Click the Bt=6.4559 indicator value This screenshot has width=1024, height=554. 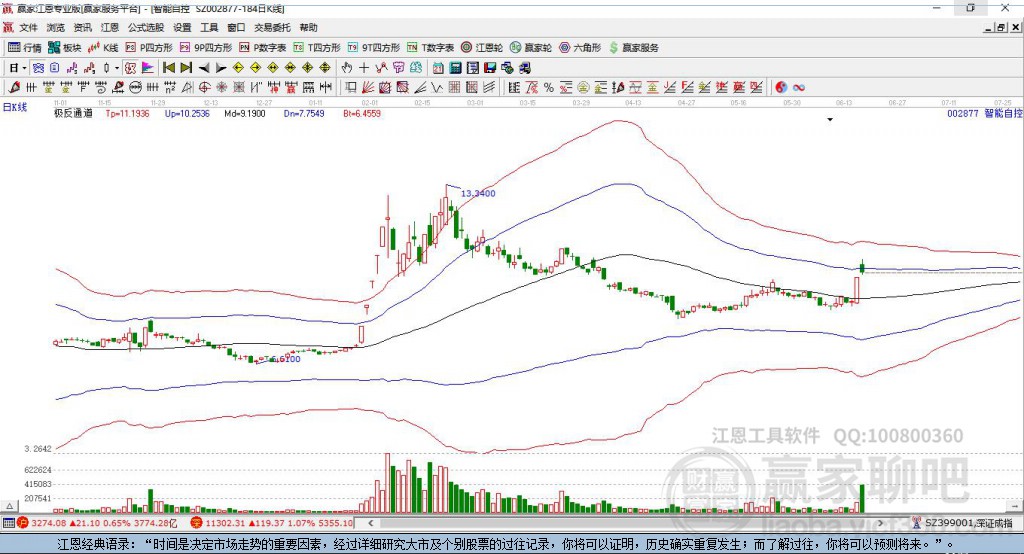coord(362,114)
